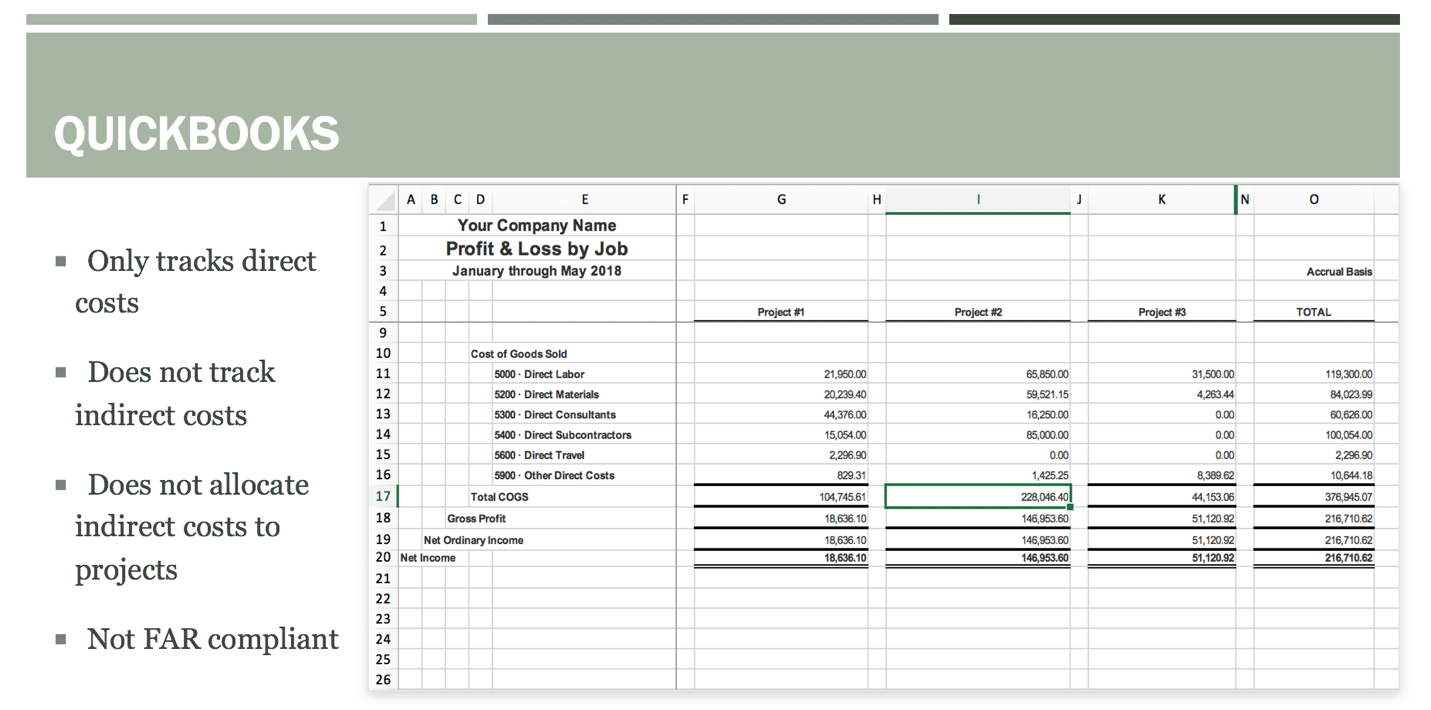This screenshot has width=1431, height=710.
Task: Click the 'Net Ordinary Income' label
Action: 474,540
